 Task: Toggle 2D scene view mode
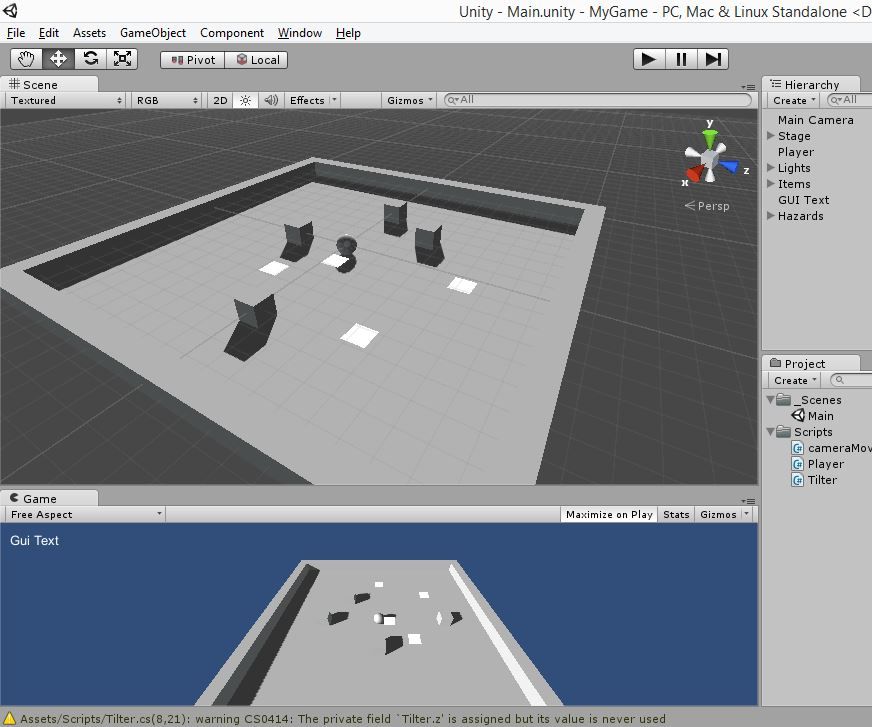(220, 100)
